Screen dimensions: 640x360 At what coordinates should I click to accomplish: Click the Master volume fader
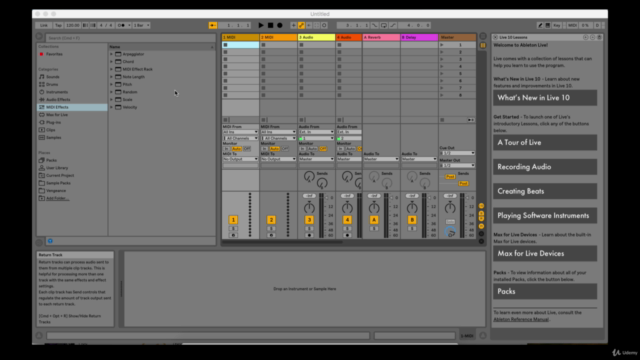coord(468,198)
